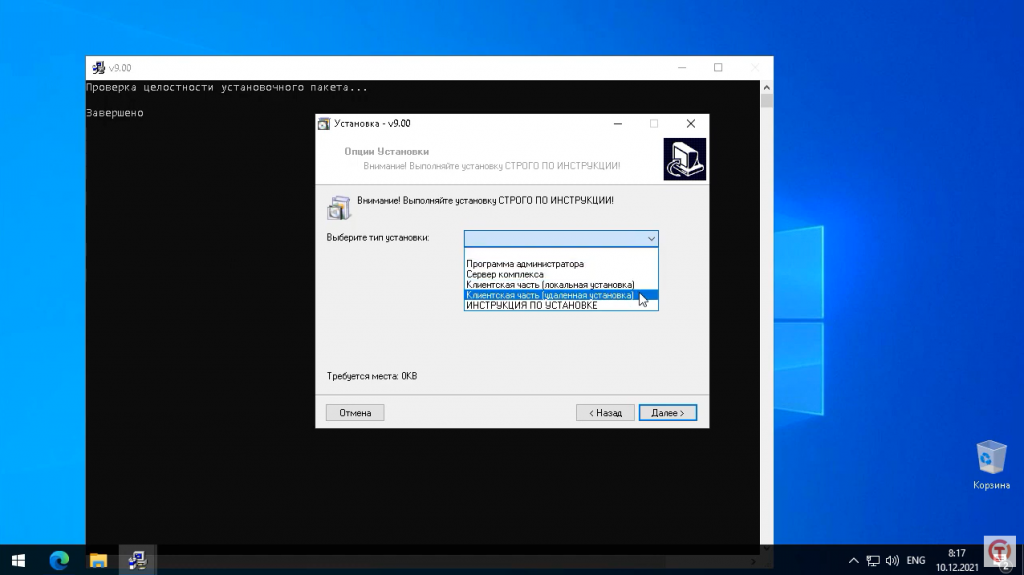This screenshot has width=1024, height=575.
Task: Click the installer app icon in the taskbar
Action: pos(138,560)
